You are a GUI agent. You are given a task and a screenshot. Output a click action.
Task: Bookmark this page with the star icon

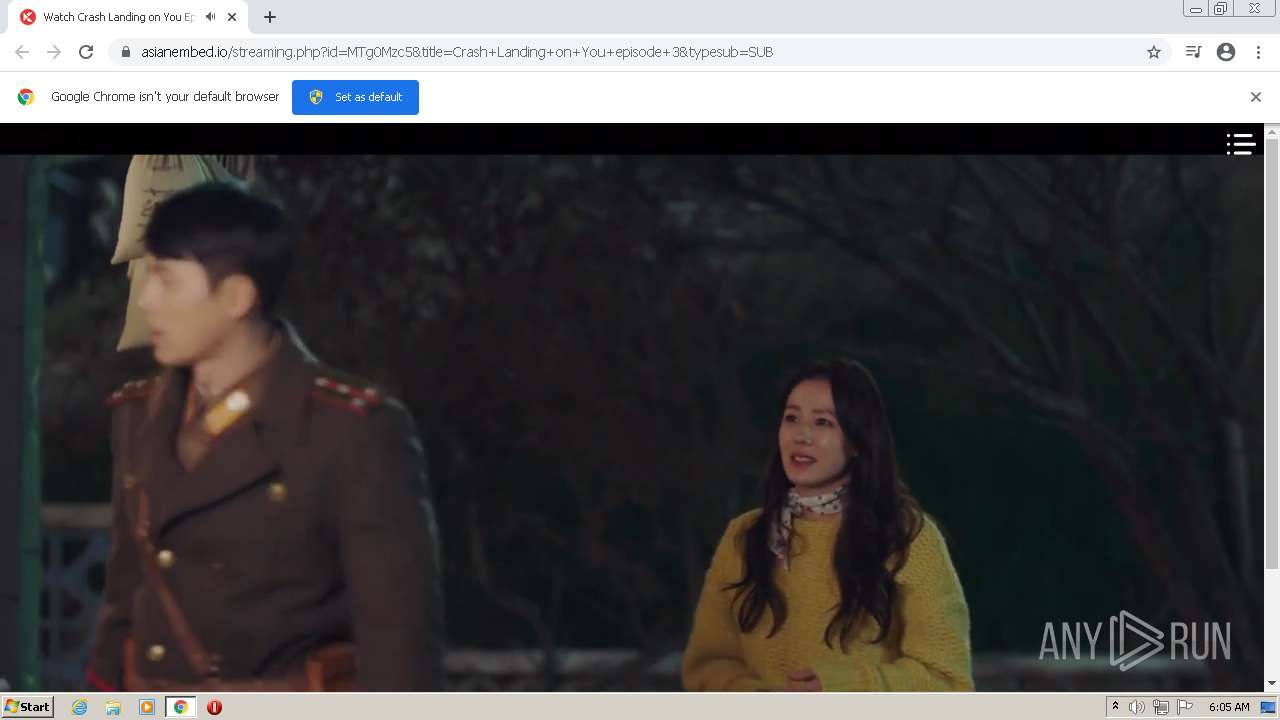(x=1154, y=52)
